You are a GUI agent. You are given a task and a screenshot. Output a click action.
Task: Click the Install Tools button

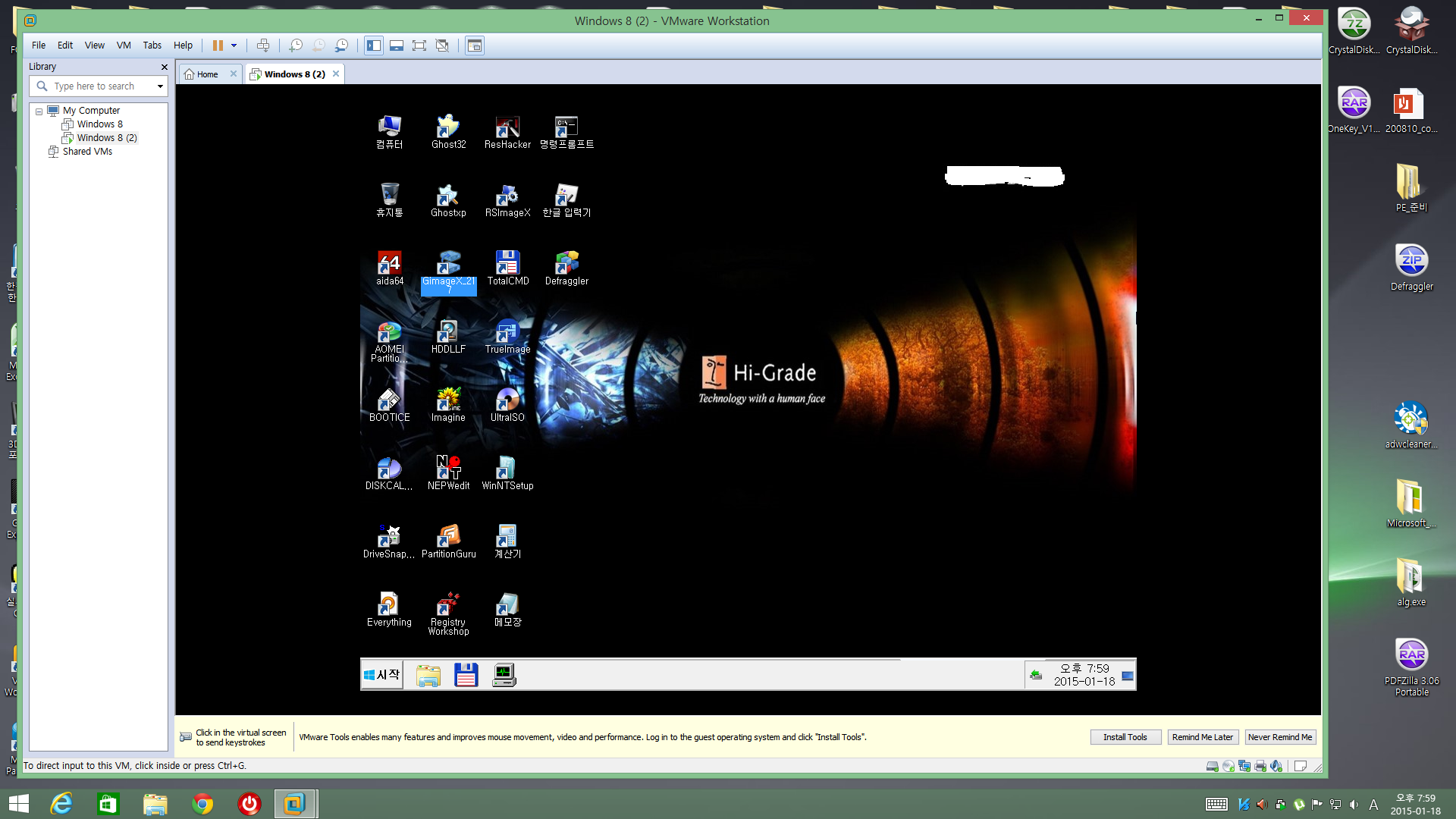coord(1125,737)
